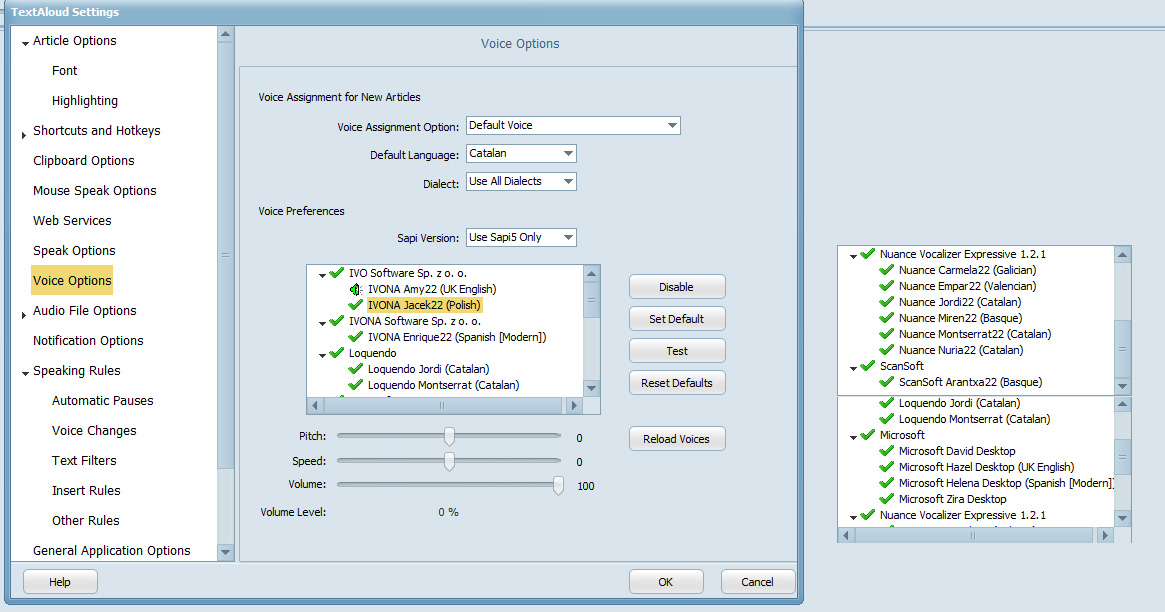The height and width of the screenshot is (612, 1165).
Task: Click checkmark icon for ScanSoft Arantxa22 (Basque)
Action: [886, 382]
